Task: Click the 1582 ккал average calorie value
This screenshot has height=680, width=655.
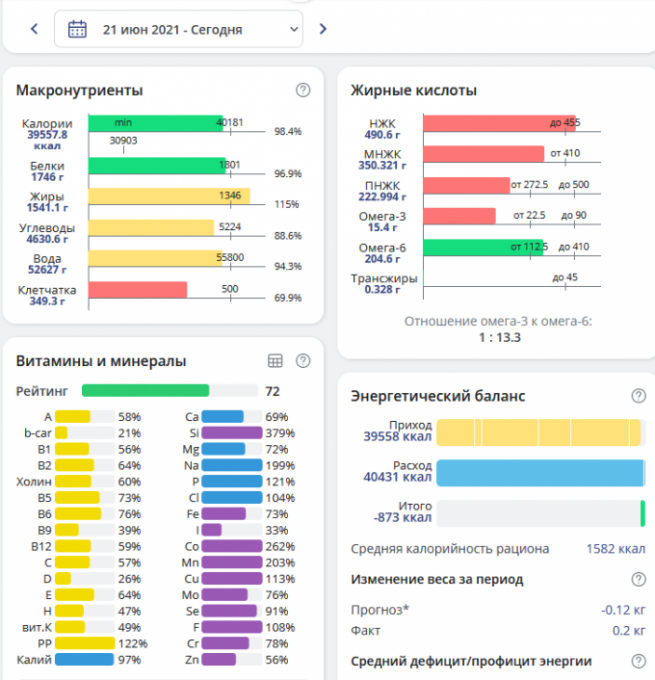Action: tap(614, 548)
